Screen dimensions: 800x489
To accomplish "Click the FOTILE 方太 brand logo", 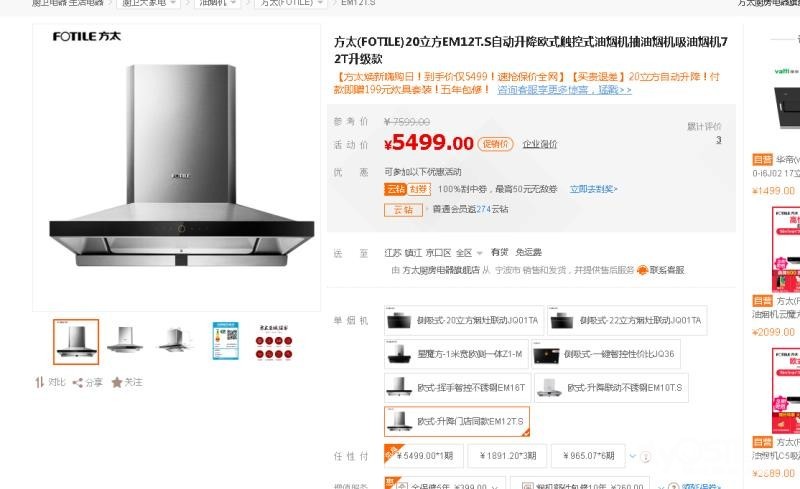I will point(87,36).
